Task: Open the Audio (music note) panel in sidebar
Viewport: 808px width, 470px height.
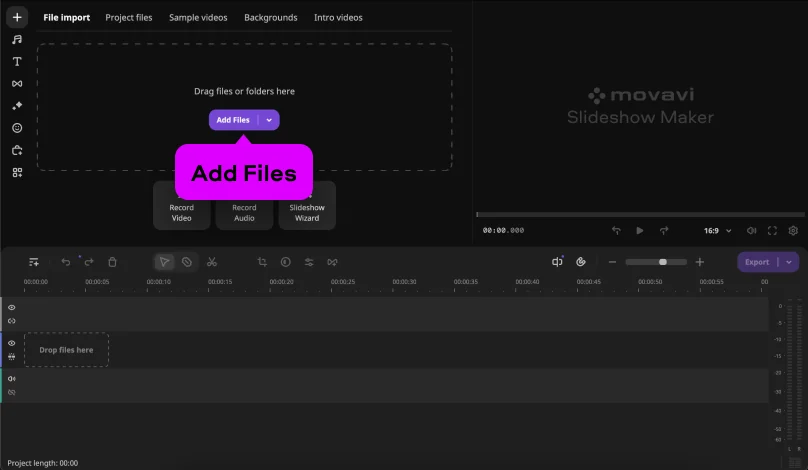Action: (17, 39)
